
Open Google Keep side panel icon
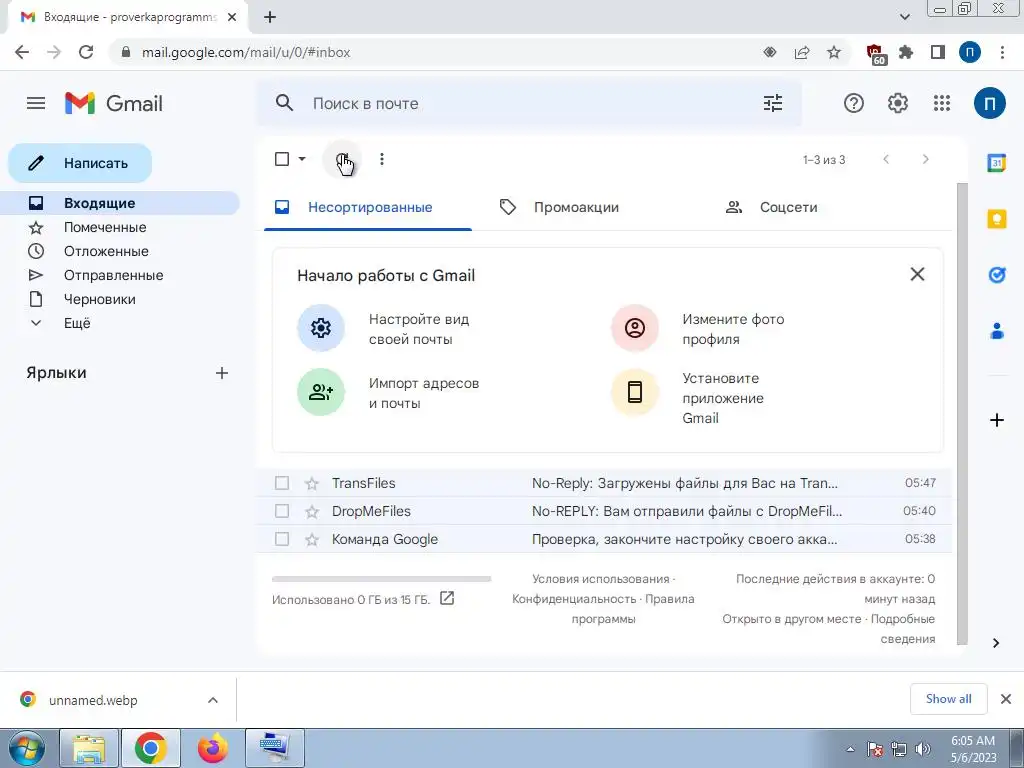[997, 219]
